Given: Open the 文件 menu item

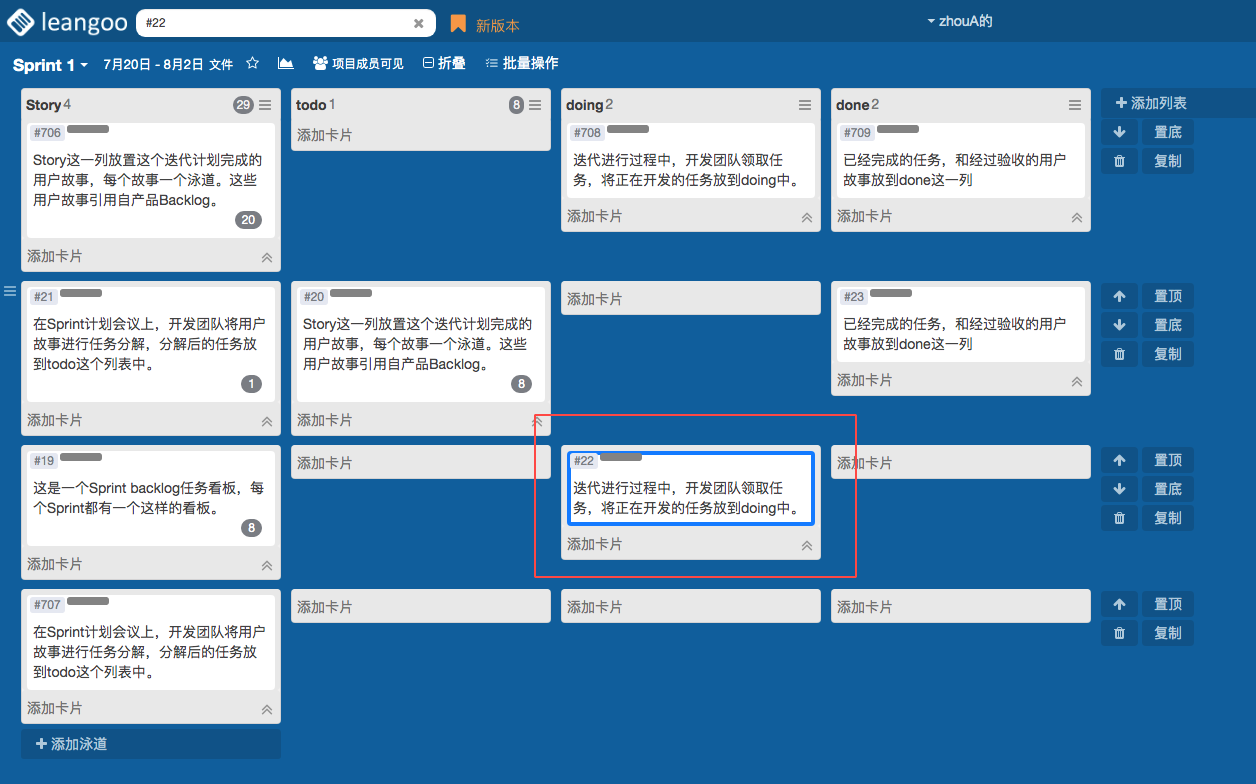Looking at the screenshot, I should (221, 64).
